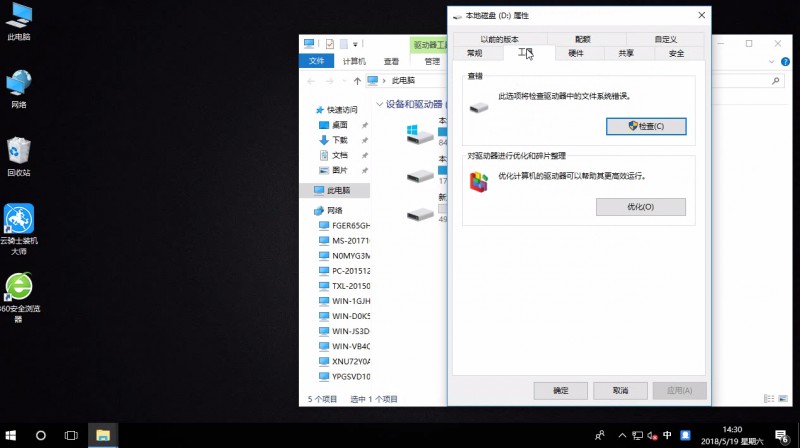Select network computer PC-201512
Viewport: 800px width, 448px height.
pyautogui.click(x=344, y=270)
